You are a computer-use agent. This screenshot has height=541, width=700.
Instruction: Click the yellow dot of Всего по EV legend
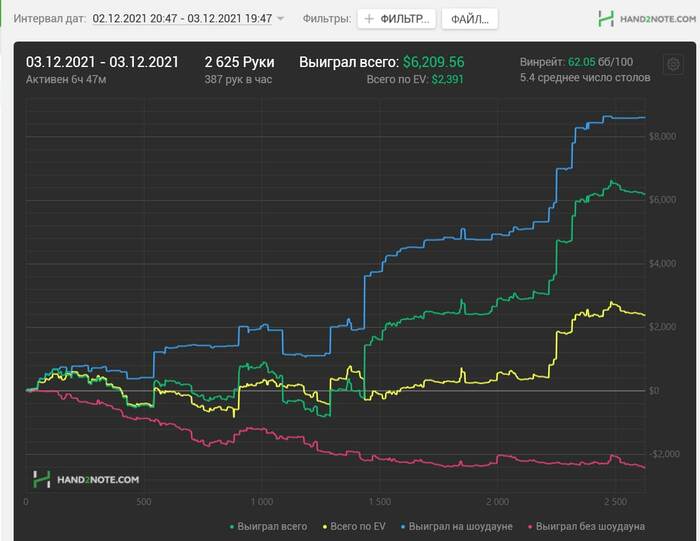click(x=325, y=527)
